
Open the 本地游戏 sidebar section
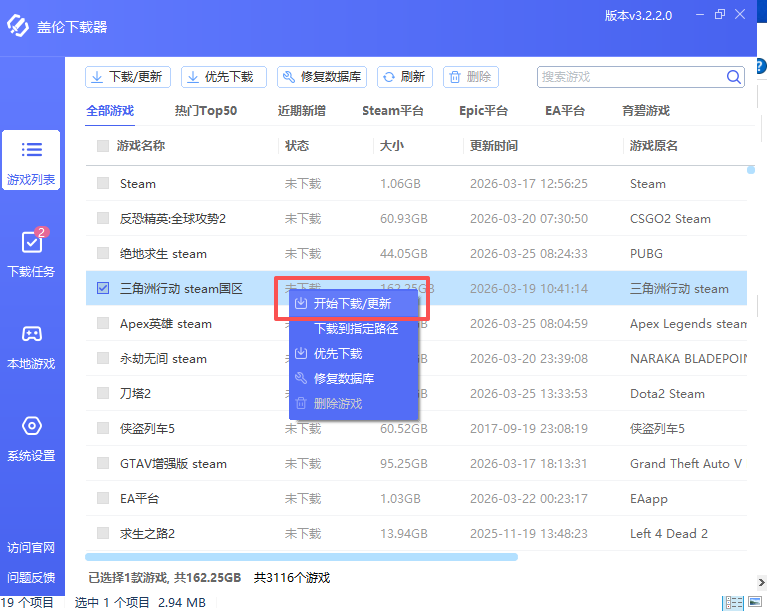[x=31, y=347]
